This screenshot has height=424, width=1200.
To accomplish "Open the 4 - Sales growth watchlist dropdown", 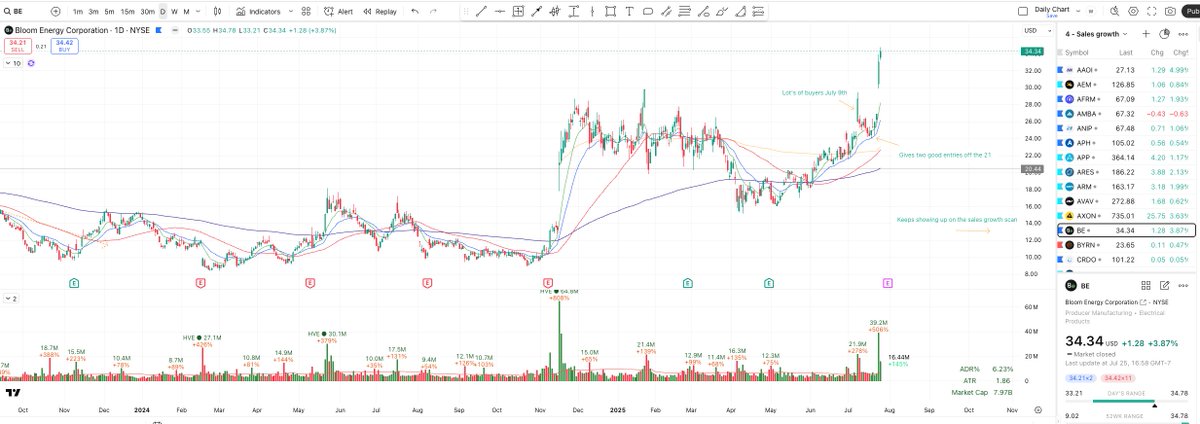I will [1096, 34].
